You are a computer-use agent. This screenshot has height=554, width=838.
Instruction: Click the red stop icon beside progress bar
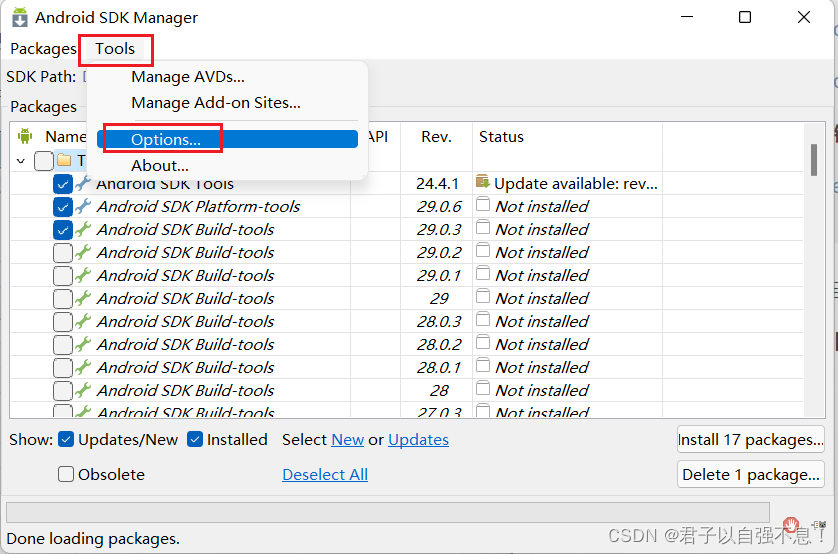[791, 525]
